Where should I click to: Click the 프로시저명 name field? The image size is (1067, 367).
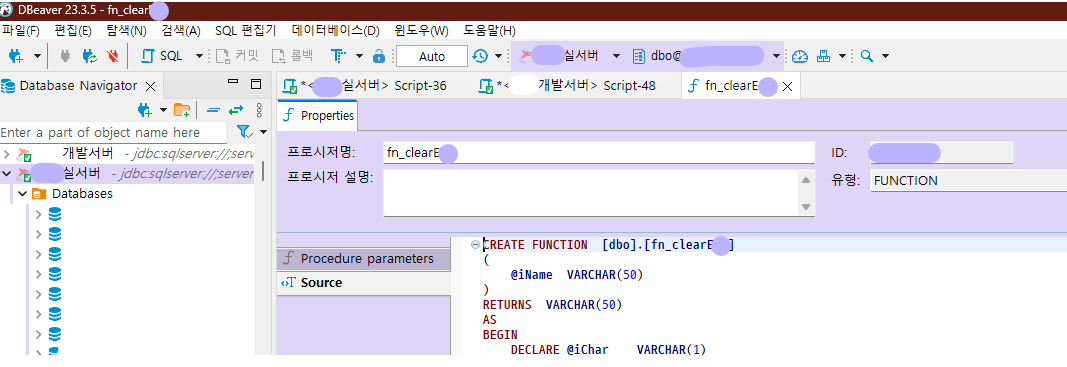(x=599, y=153)
